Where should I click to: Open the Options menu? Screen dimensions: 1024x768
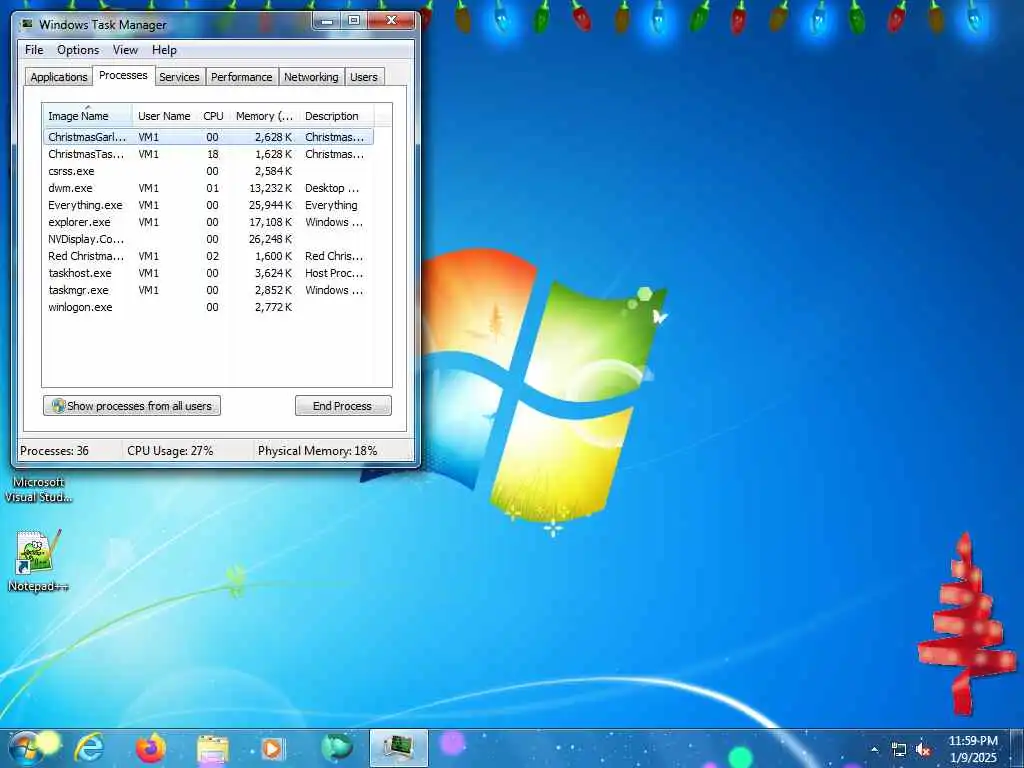[x=78, y=50]
